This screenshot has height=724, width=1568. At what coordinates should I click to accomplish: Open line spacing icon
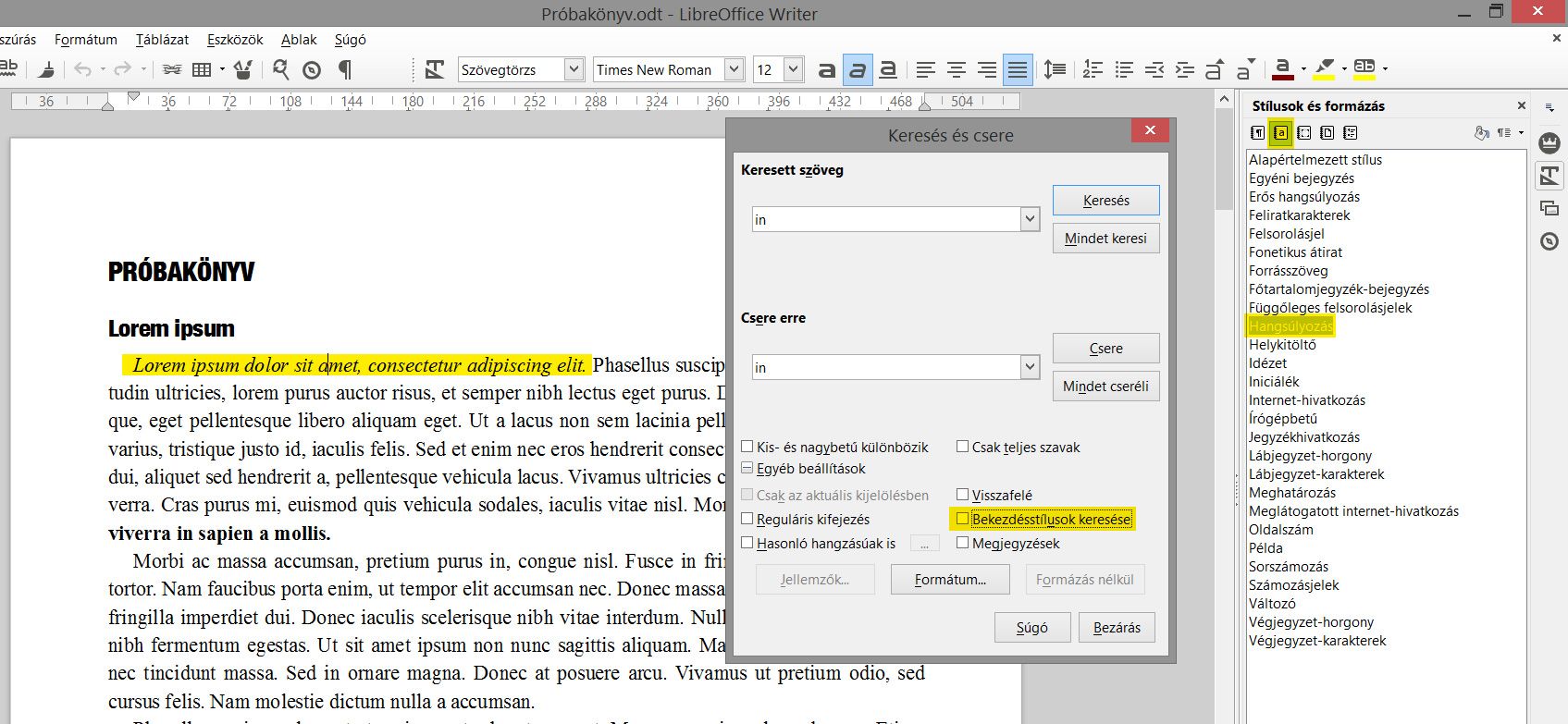coord(1055,69)
